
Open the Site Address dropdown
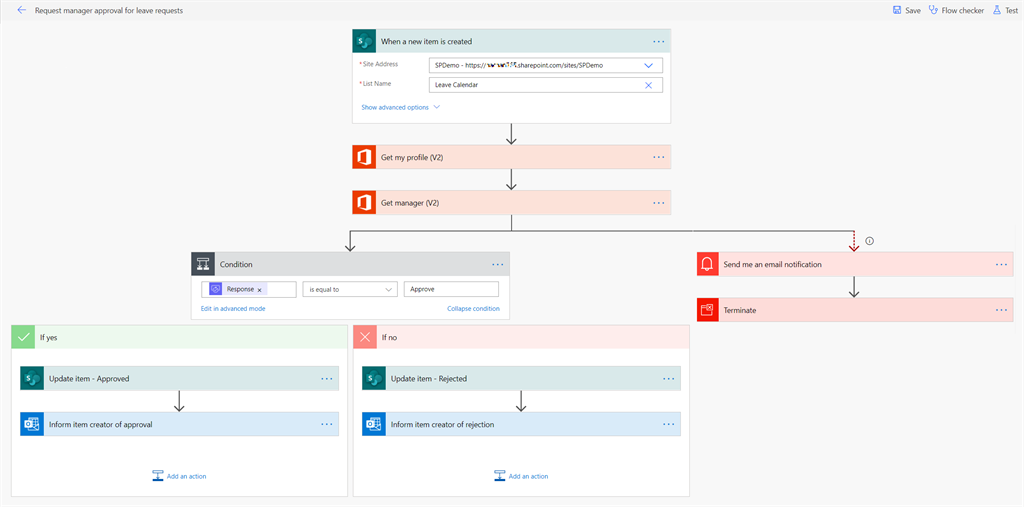[x=648, y=65]
